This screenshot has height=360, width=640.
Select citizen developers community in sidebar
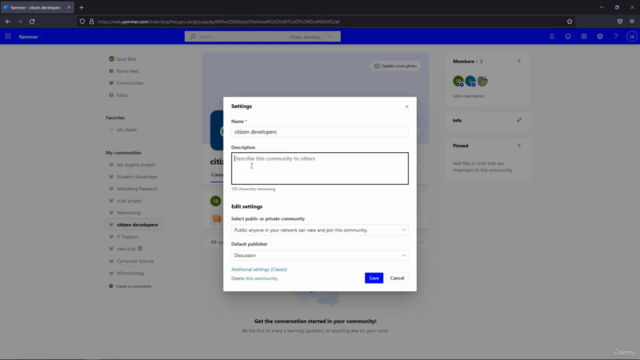(x=133, y=225)
